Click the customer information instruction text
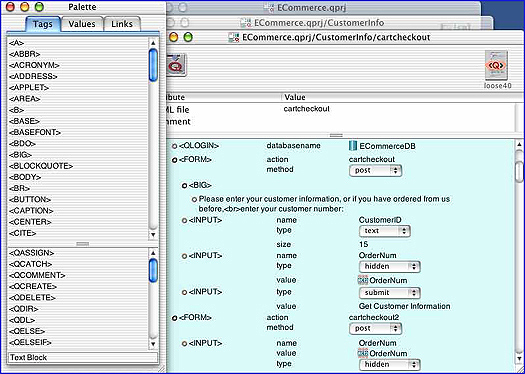The height and width of the screenshot is (374, 525). coord(324,204)
